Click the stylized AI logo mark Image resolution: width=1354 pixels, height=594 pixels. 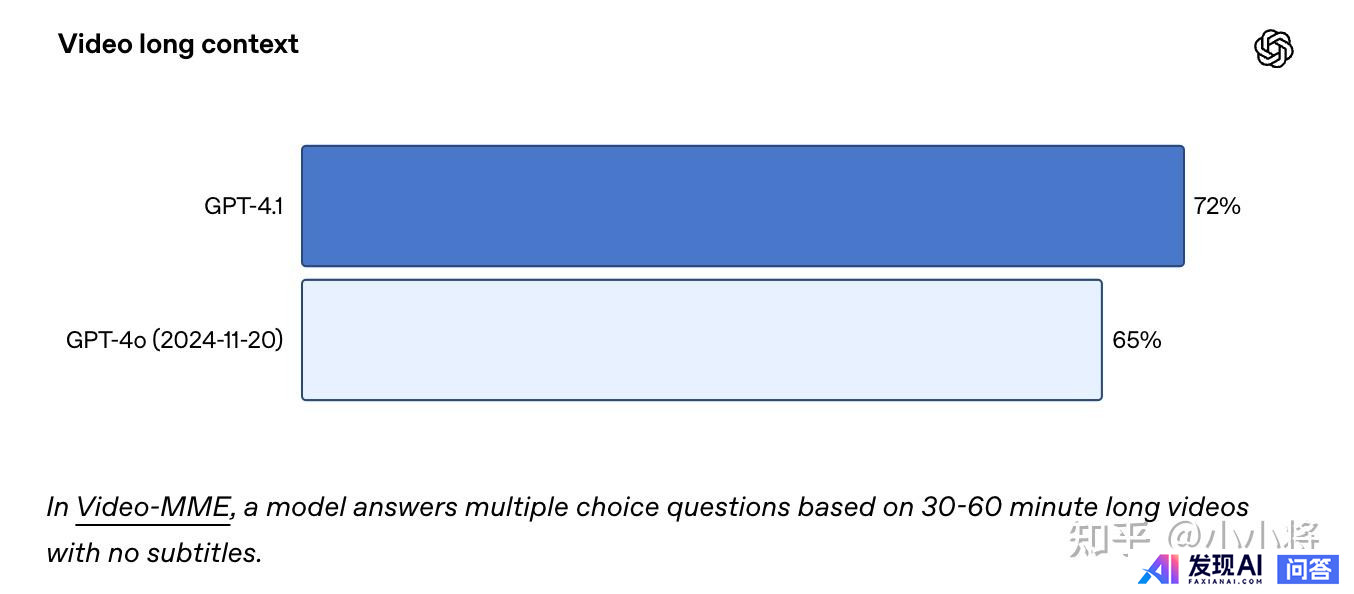tap(1160, 569)
